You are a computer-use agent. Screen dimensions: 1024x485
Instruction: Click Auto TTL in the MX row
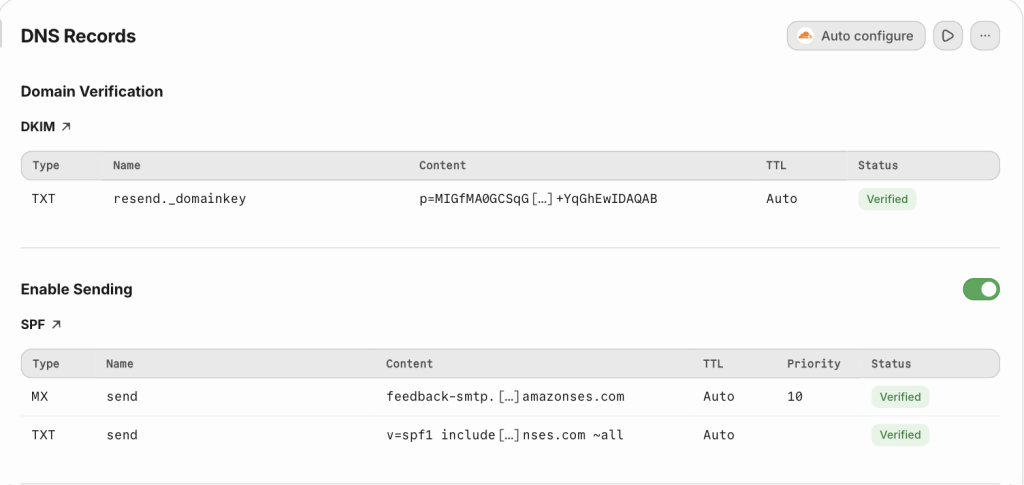coord(719,397)
